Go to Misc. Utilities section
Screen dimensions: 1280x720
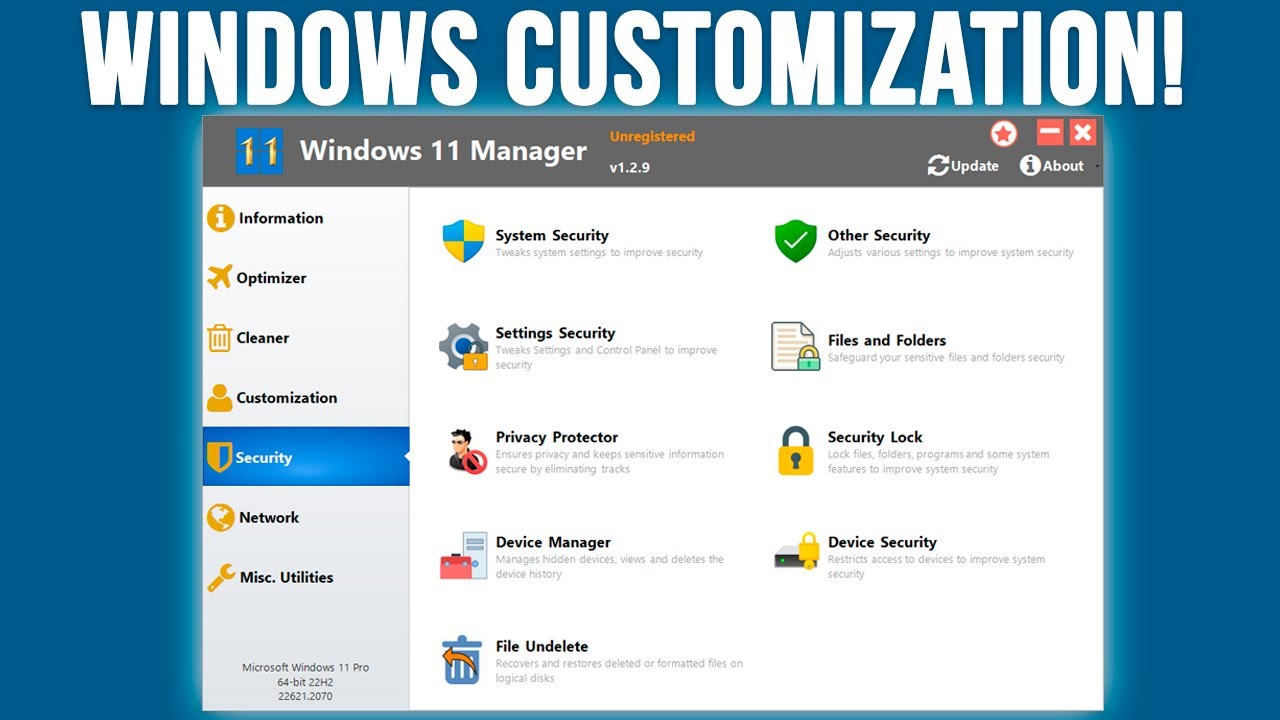[306, 577]
